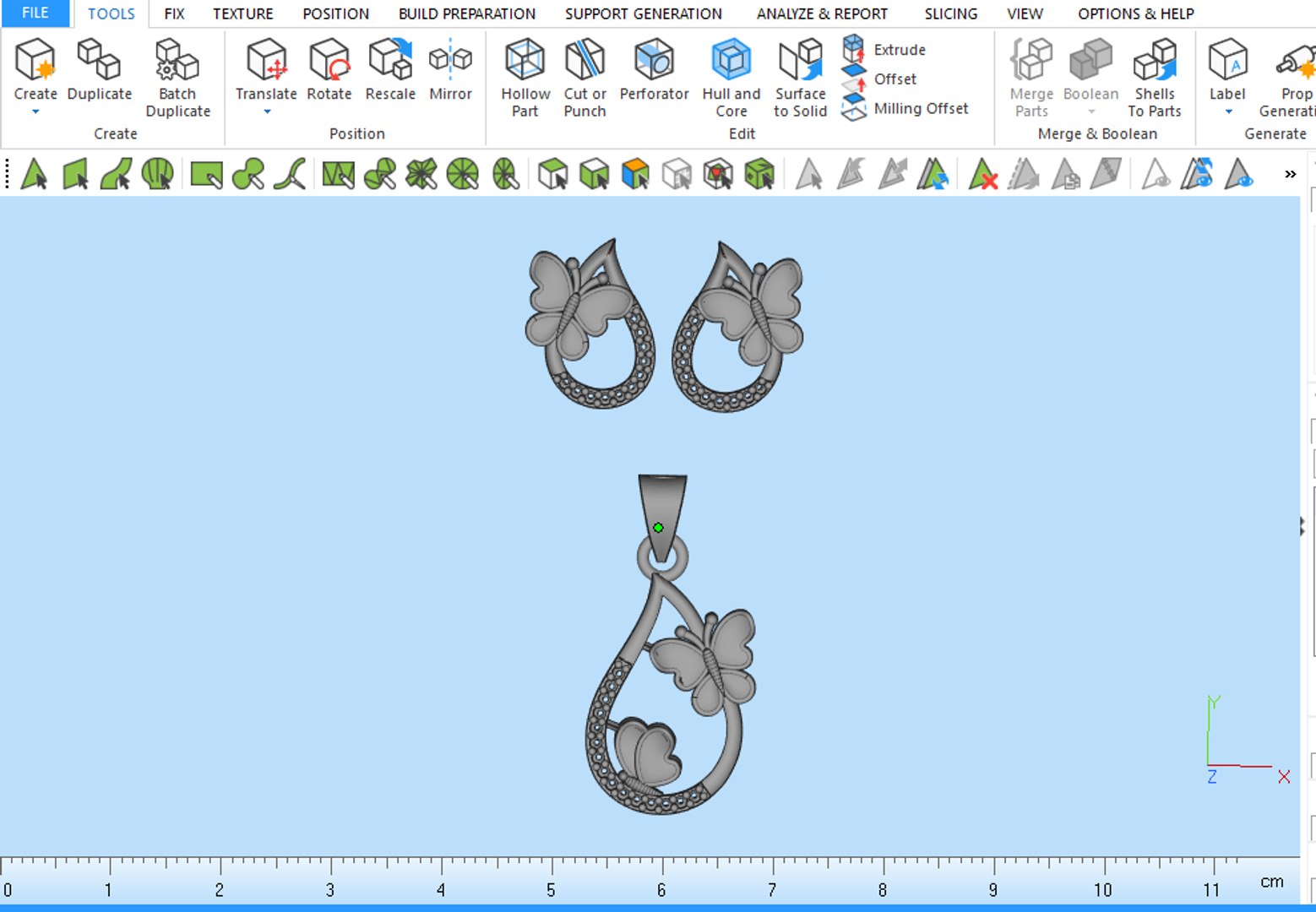Click the Extrude command
Image resolution: width=1316 pixels, height=912 pixels.
(884, 50)
